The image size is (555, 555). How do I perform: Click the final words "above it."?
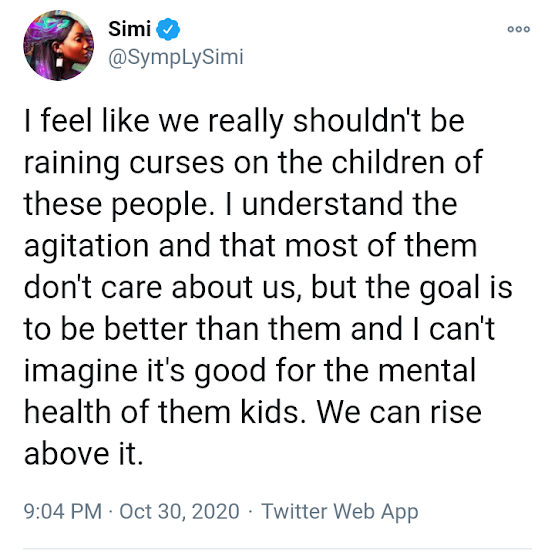click(x=84, y=454)
